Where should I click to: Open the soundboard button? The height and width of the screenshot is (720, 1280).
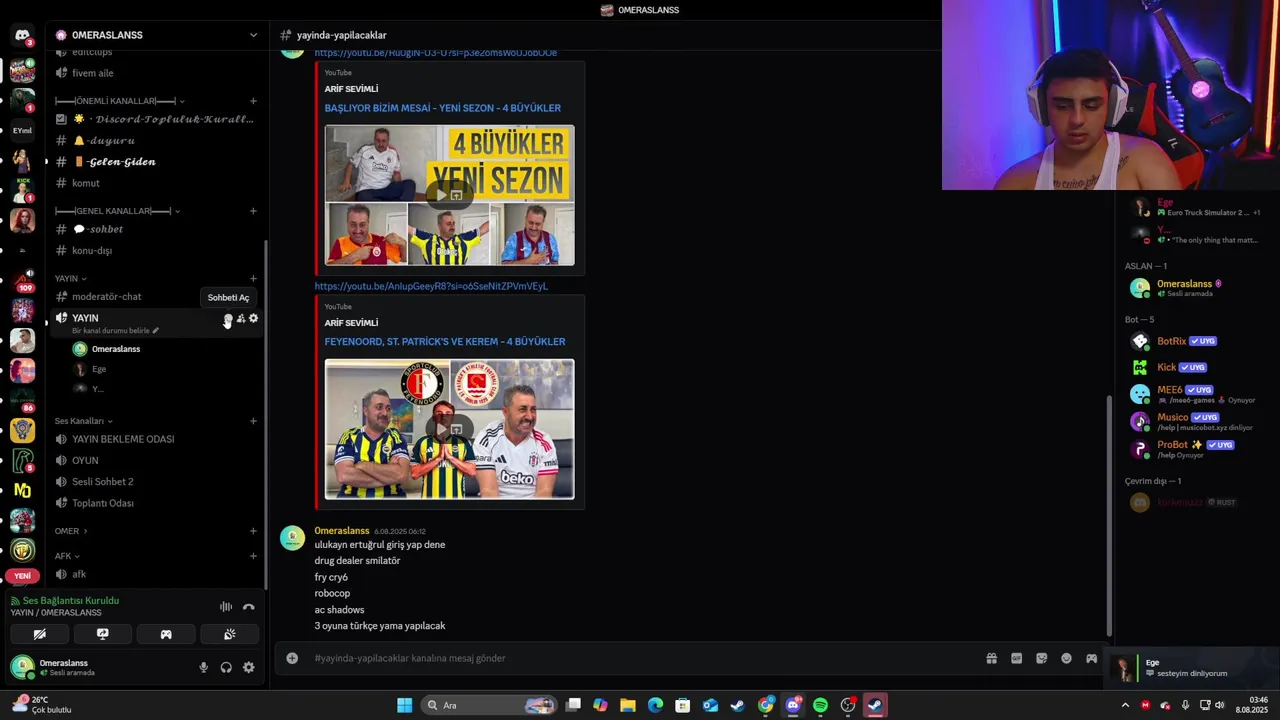pos(229,634)
